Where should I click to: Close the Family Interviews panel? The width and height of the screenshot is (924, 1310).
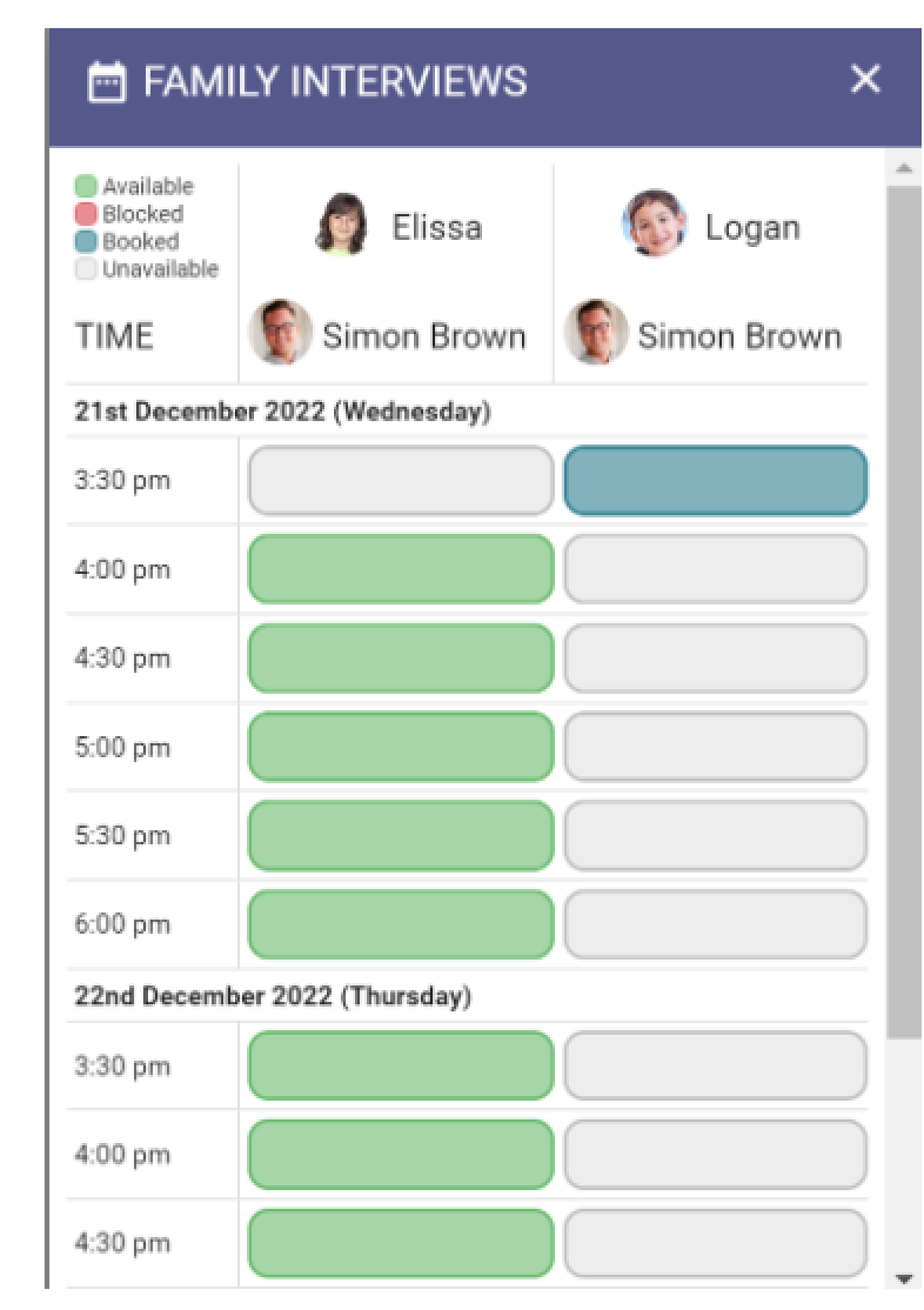(x=865, y=79)
